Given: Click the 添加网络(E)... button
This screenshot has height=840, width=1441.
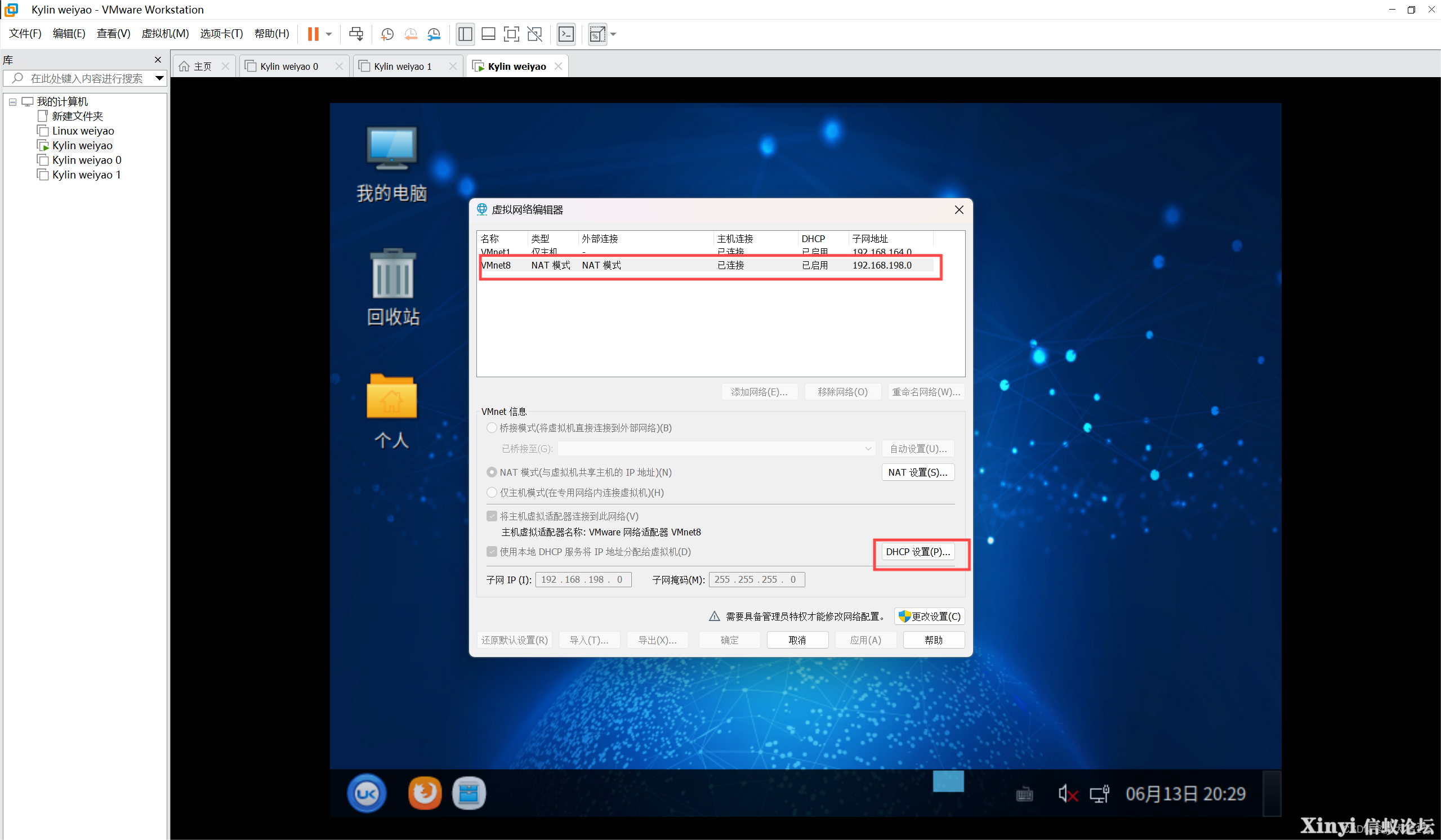Looking at the screenshot, I should click(759, 392).
